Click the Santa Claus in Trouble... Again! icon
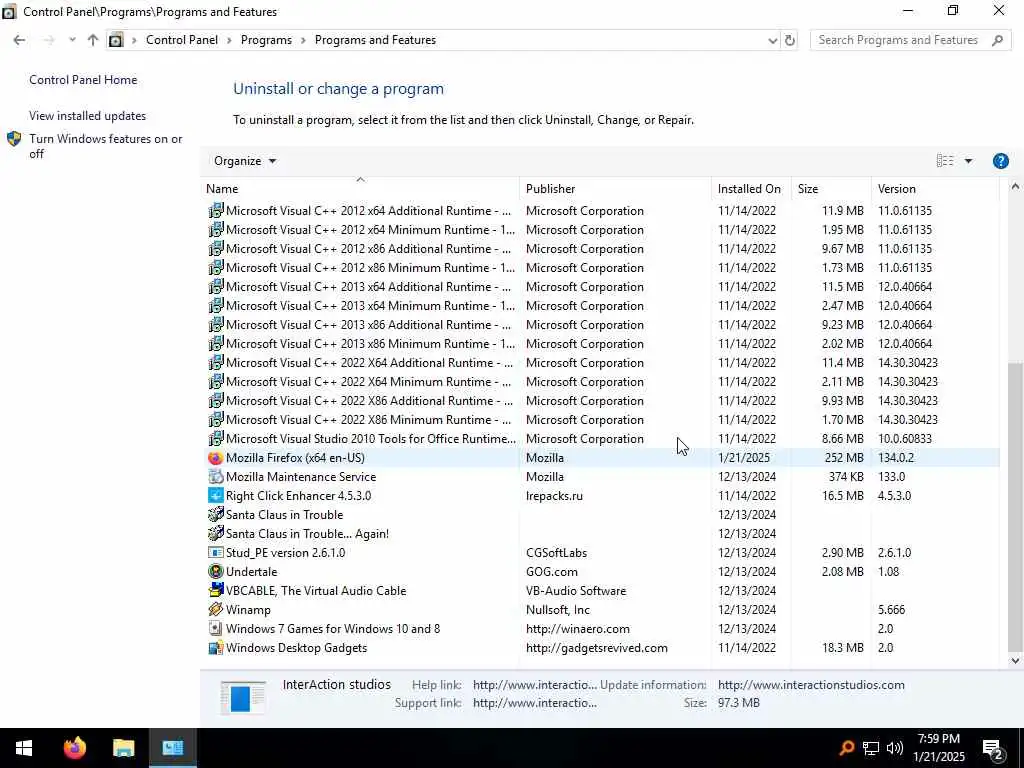Screen dimensions: 1024x768 (x=216, y=534)
